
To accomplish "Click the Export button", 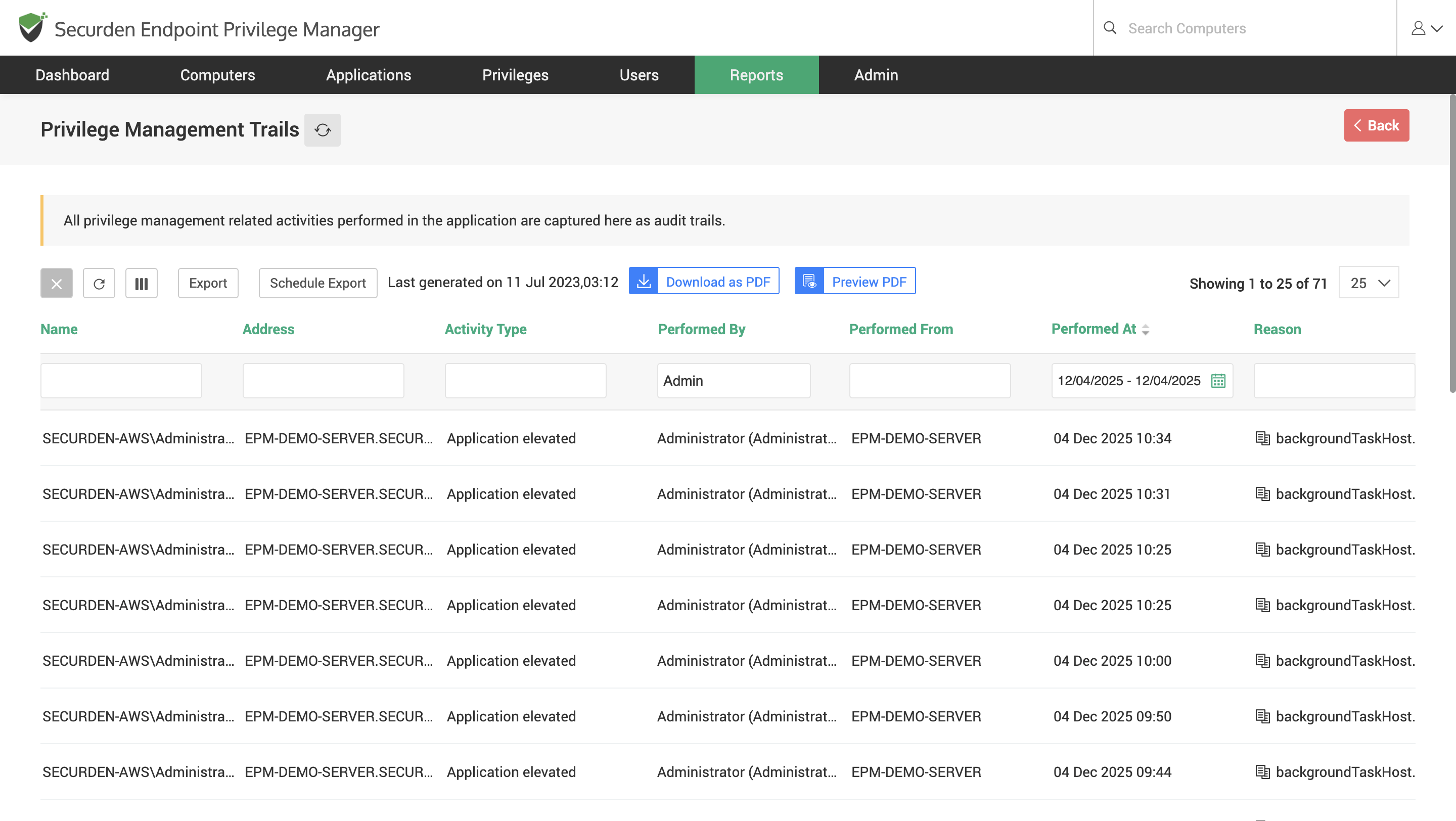I will coord(207,283).
